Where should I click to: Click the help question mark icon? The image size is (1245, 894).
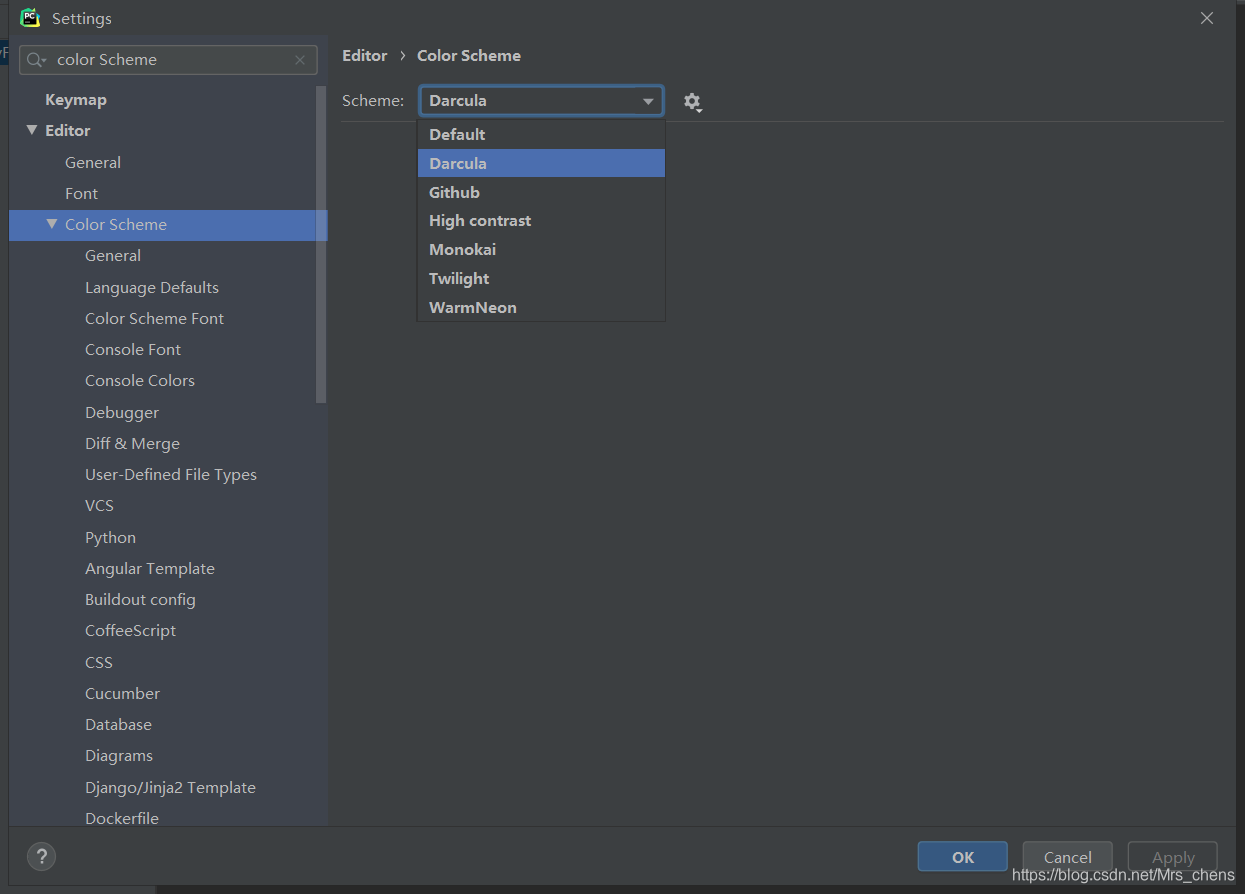click(41, 857)
